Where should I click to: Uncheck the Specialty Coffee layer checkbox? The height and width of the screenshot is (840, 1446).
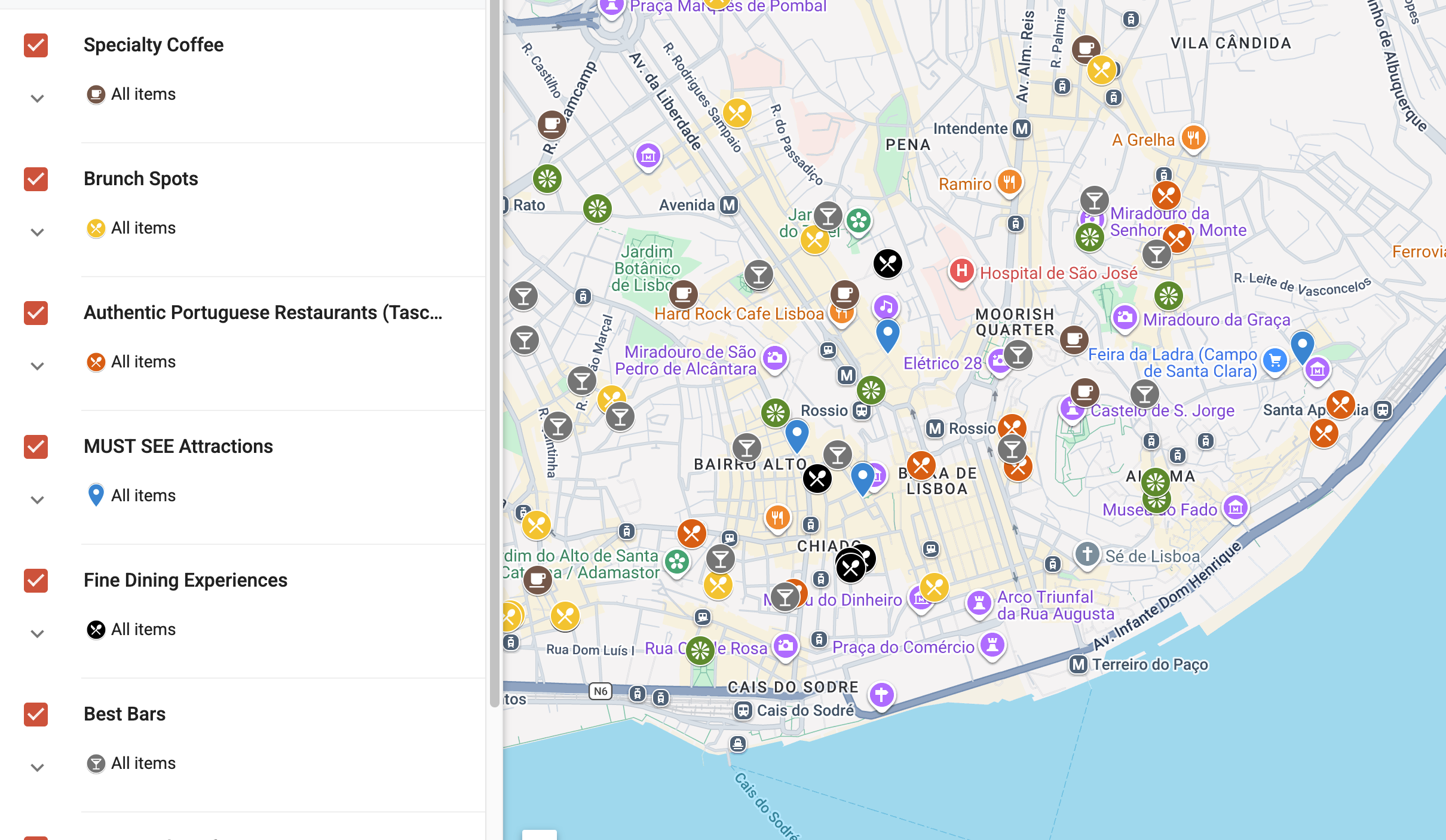click(36, 45)
